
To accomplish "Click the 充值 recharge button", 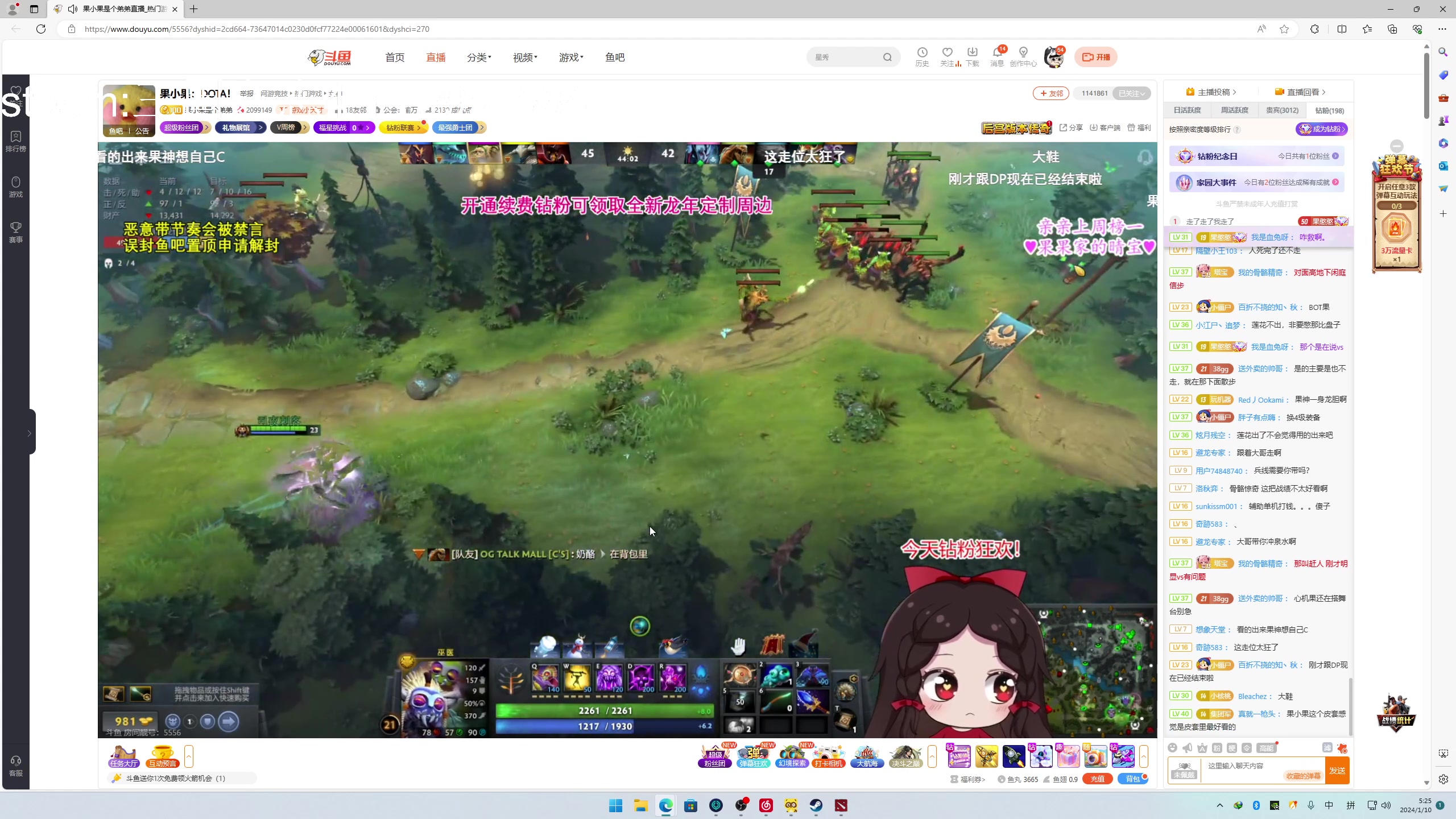I will click(1098, 779).
